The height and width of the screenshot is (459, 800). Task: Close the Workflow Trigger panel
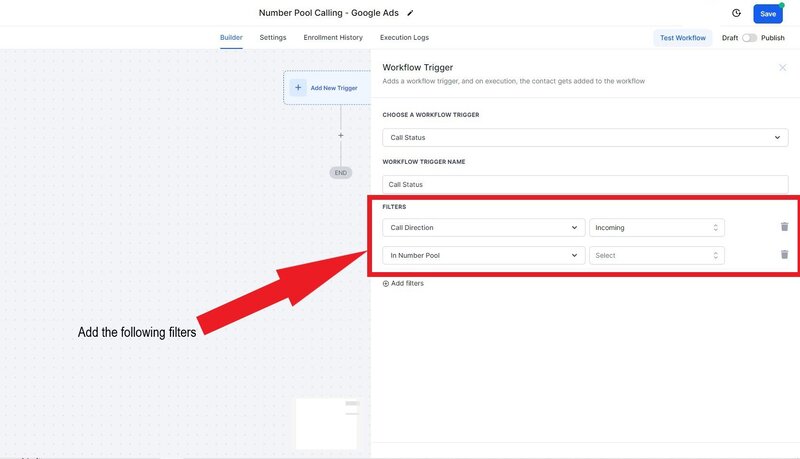click(x=782, y=68)
